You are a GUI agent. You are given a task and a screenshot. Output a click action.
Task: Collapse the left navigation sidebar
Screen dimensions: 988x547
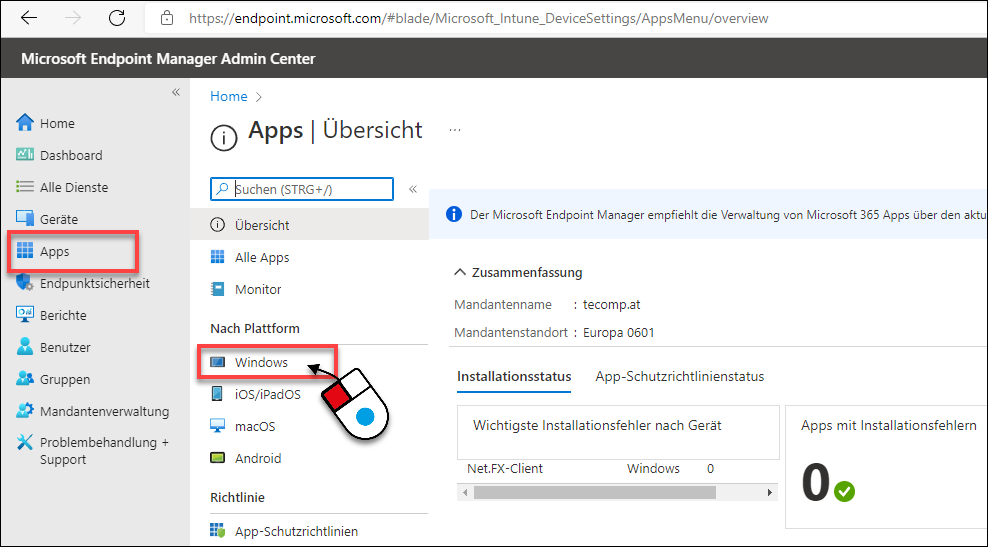(176, 92)
